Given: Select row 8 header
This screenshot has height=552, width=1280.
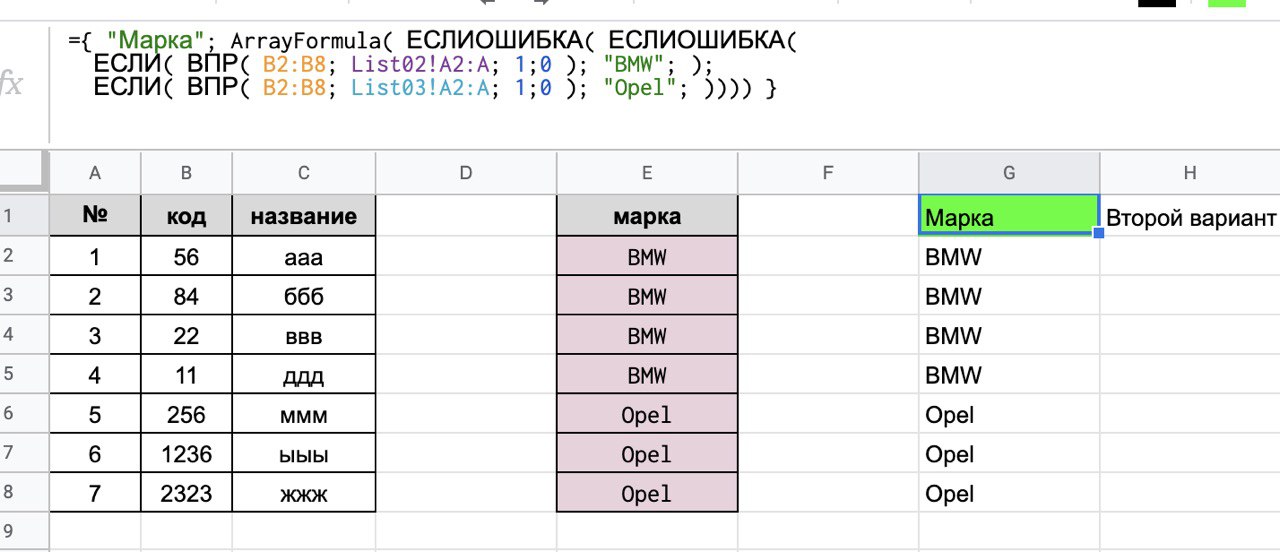Looking at the screenshot, I should point(24,493).
